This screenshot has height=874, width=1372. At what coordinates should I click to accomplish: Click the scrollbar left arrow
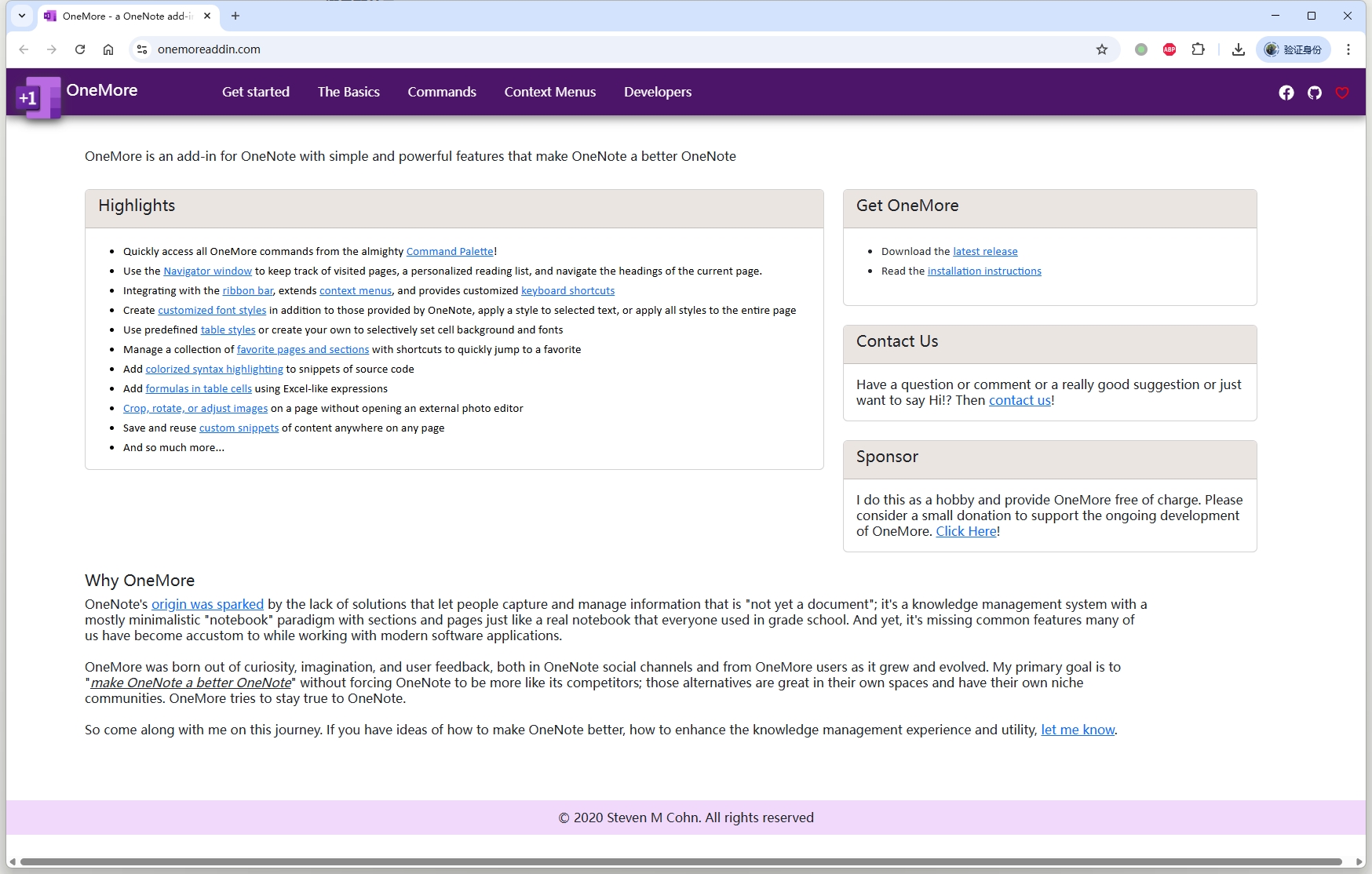[12, 861]
